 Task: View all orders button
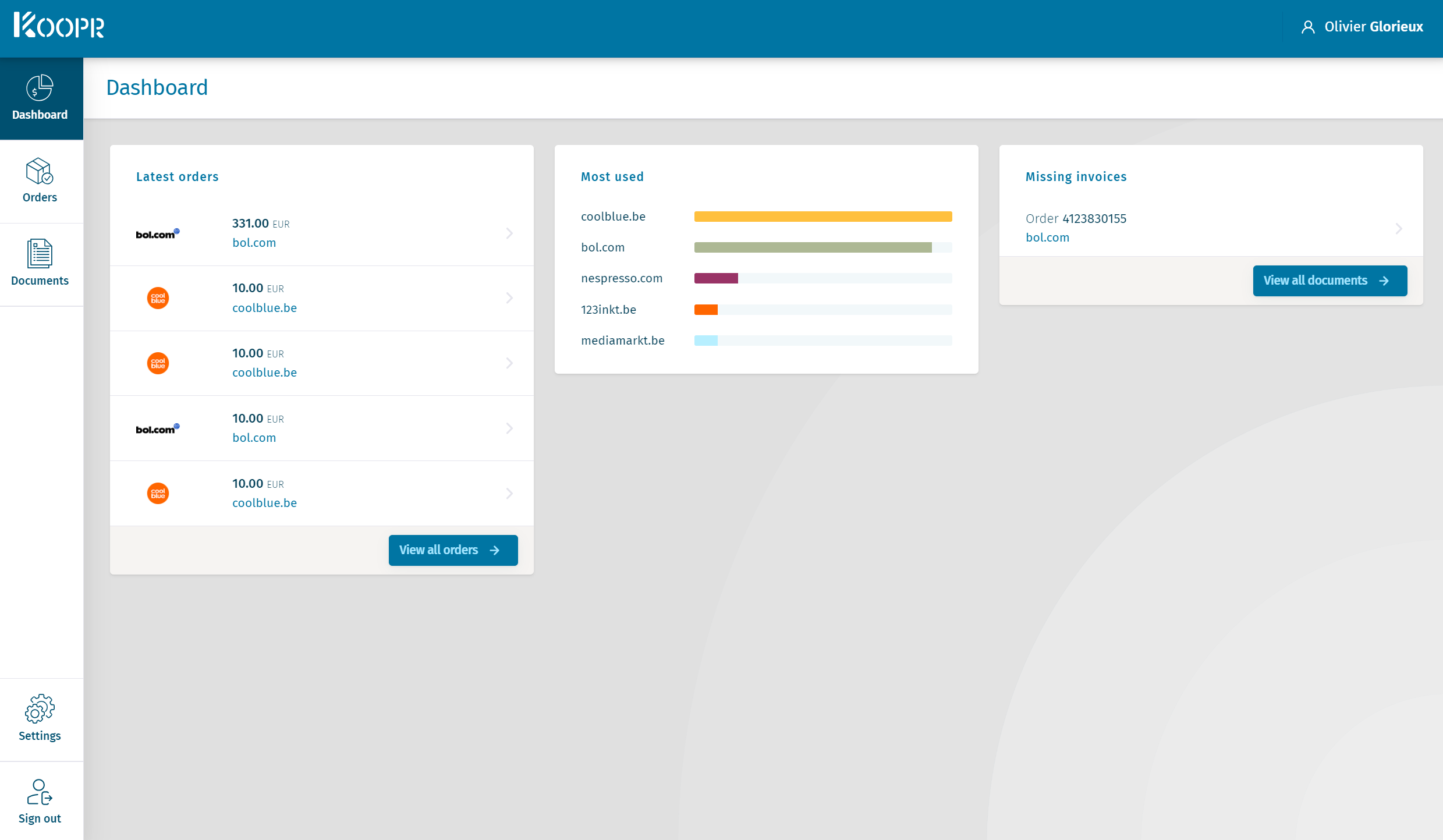pos(453,550)
